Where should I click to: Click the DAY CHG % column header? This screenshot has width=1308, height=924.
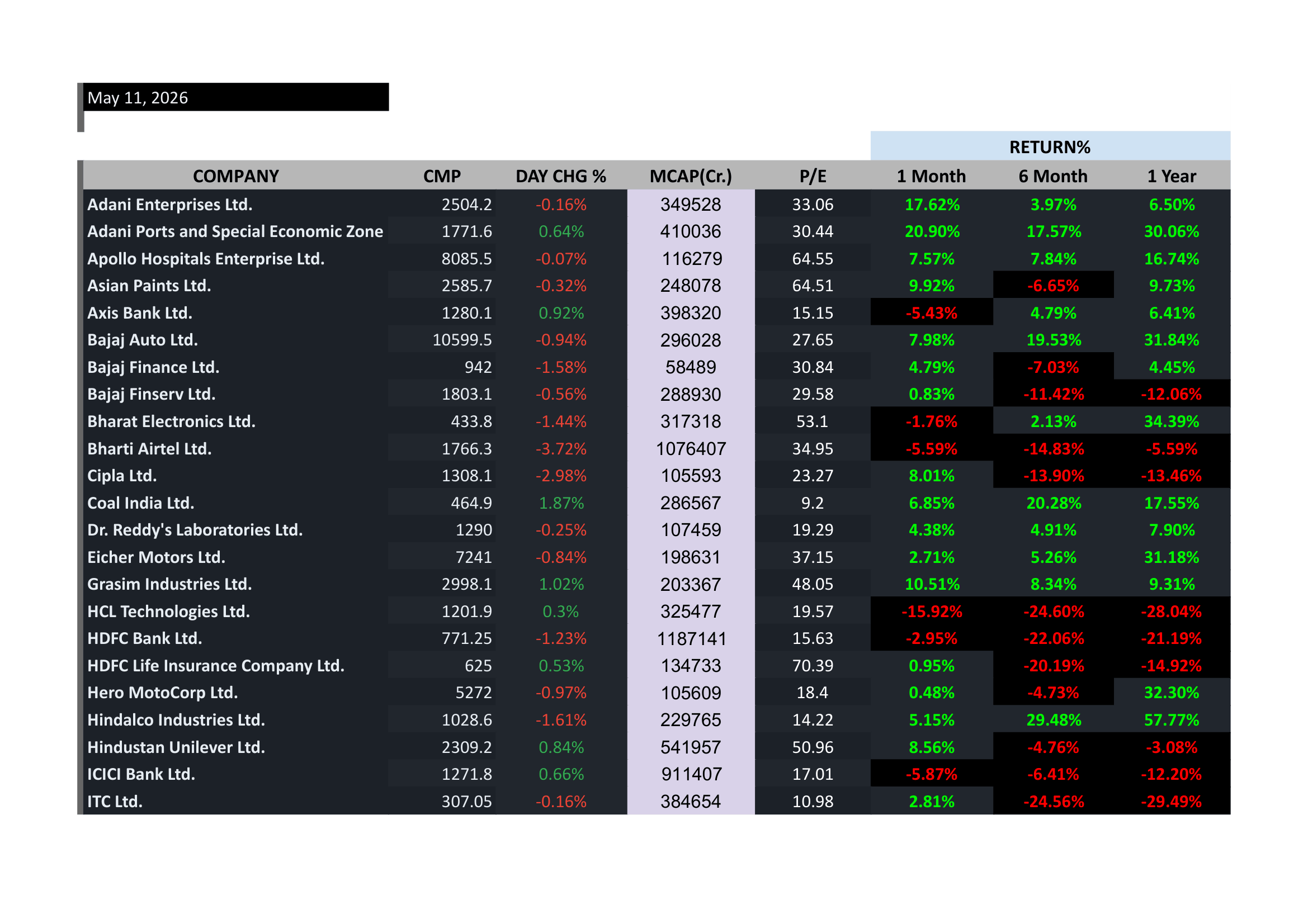pyautogui.click(x=561, y=176)
